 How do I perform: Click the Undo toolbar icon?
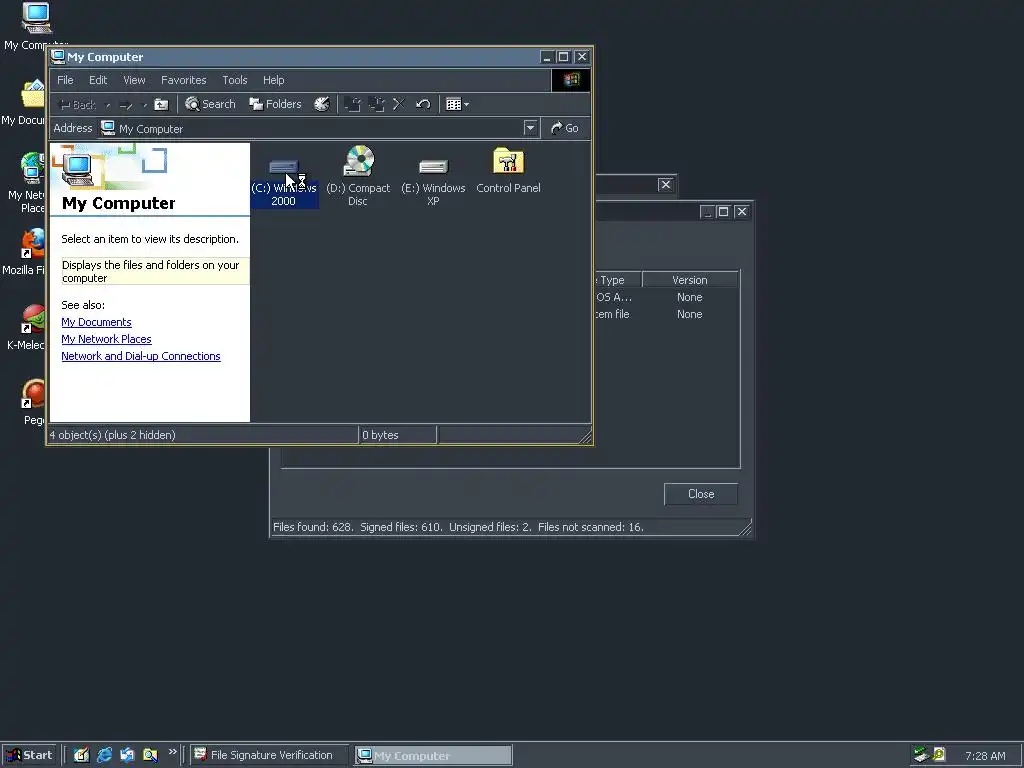pyautogui.click(x=423, y=104)
